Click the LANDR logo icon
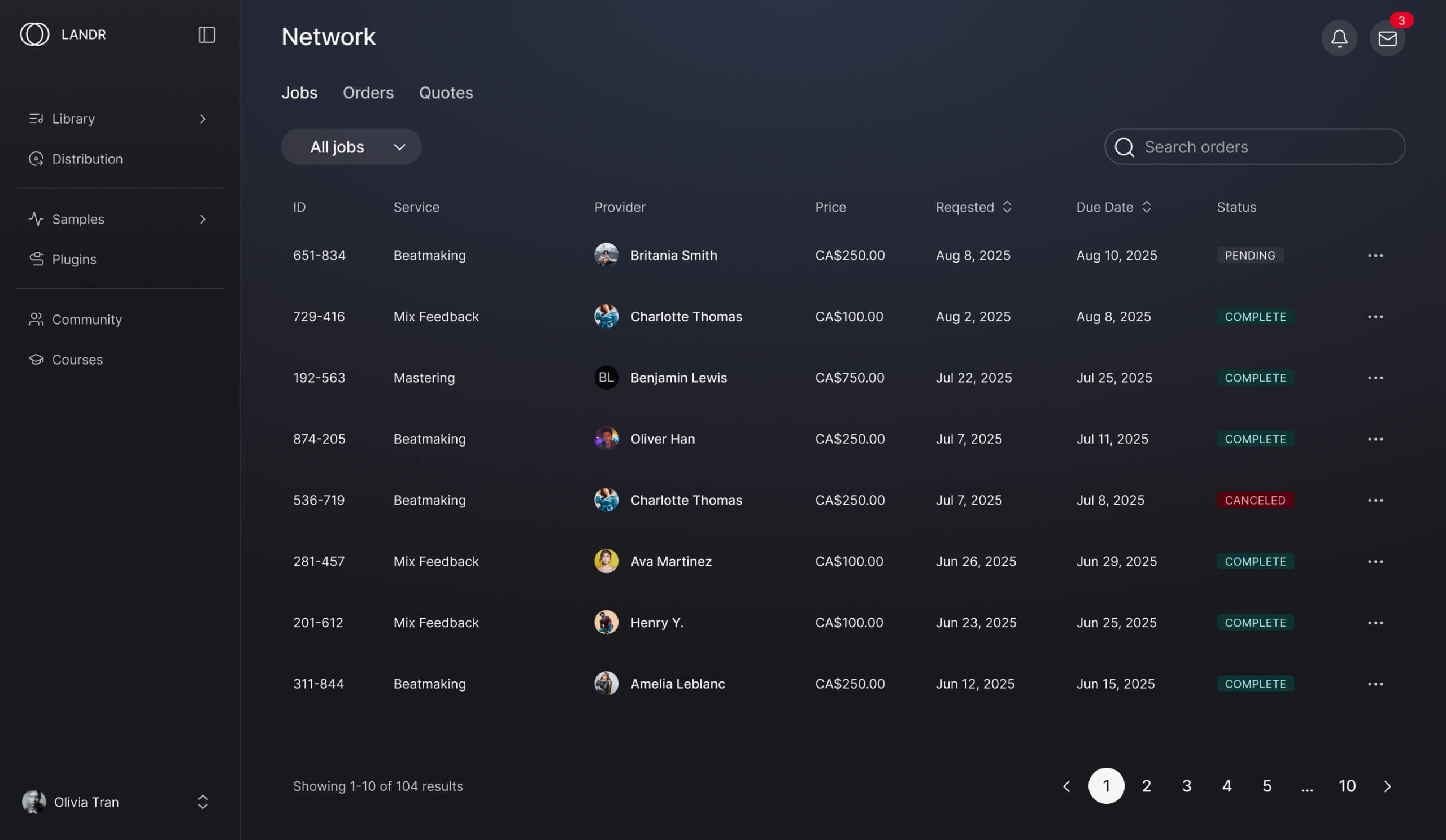This screenshot has width=1446, height=840. [34, 34]
